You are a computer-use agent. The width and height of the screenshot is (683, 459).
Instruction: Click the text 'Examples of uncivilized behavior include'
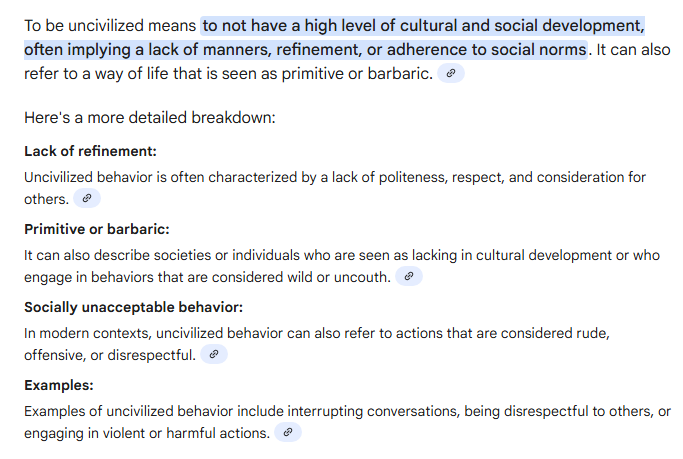click(x=154, y=411)
